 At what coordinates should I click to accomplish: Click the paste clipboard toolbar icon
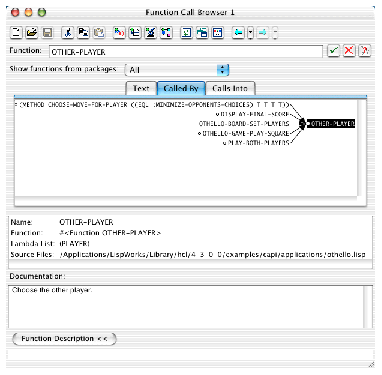(99, 32)
